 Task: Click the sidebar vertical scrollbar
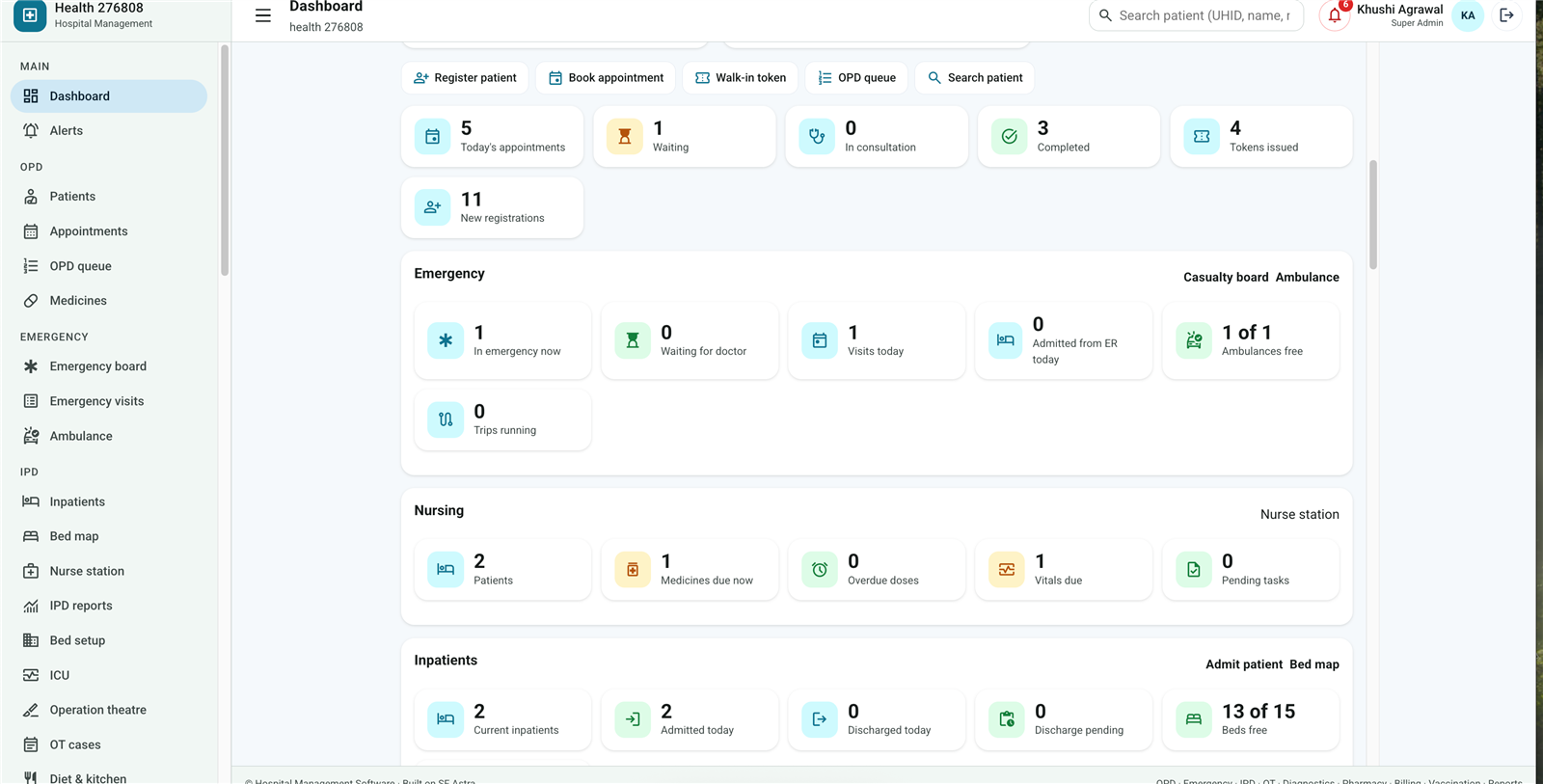(225, 160)
